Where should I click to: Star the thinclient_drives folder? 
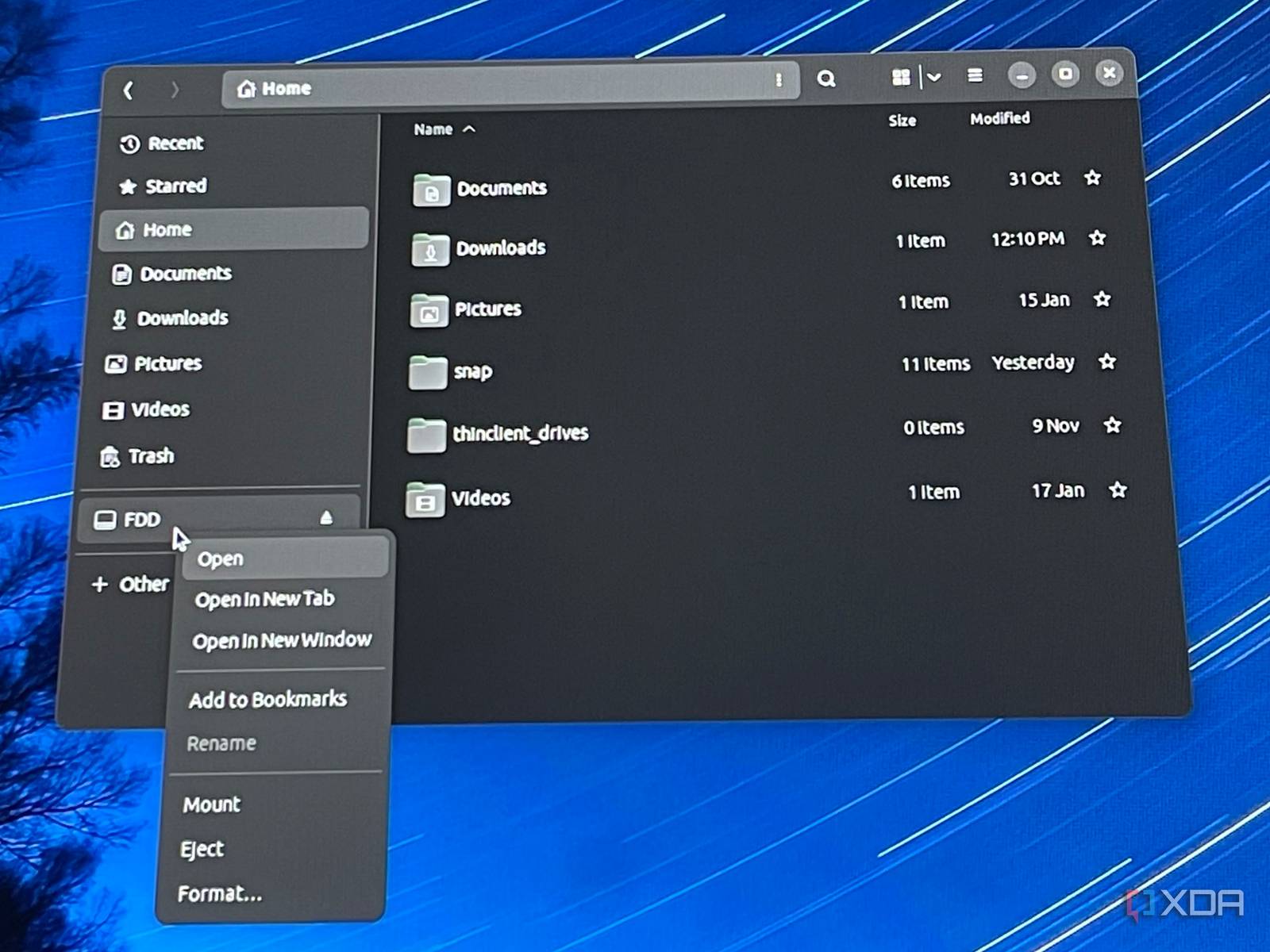point(1112,425)
